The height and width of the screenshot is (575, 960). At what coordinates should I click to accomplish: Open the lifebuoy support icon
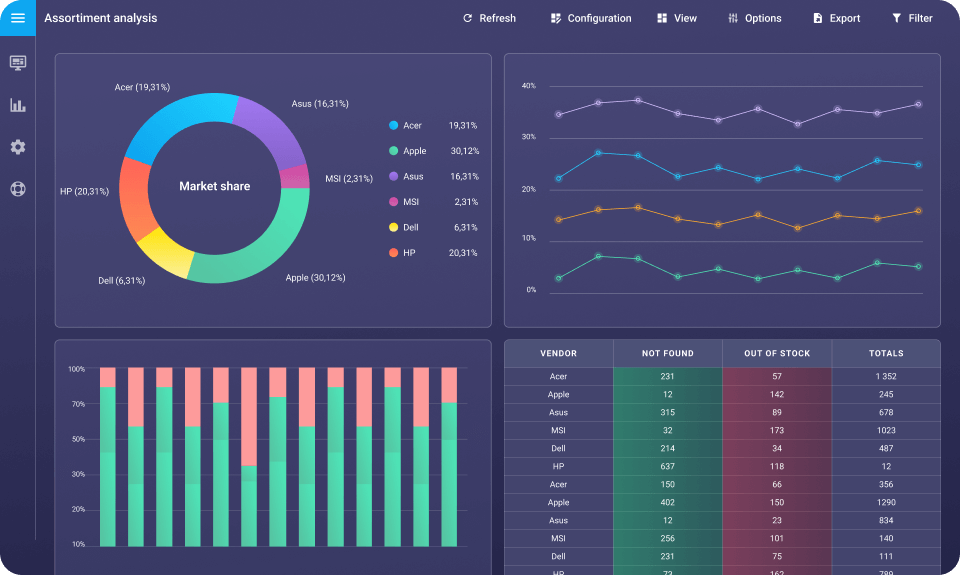point(18,189)
